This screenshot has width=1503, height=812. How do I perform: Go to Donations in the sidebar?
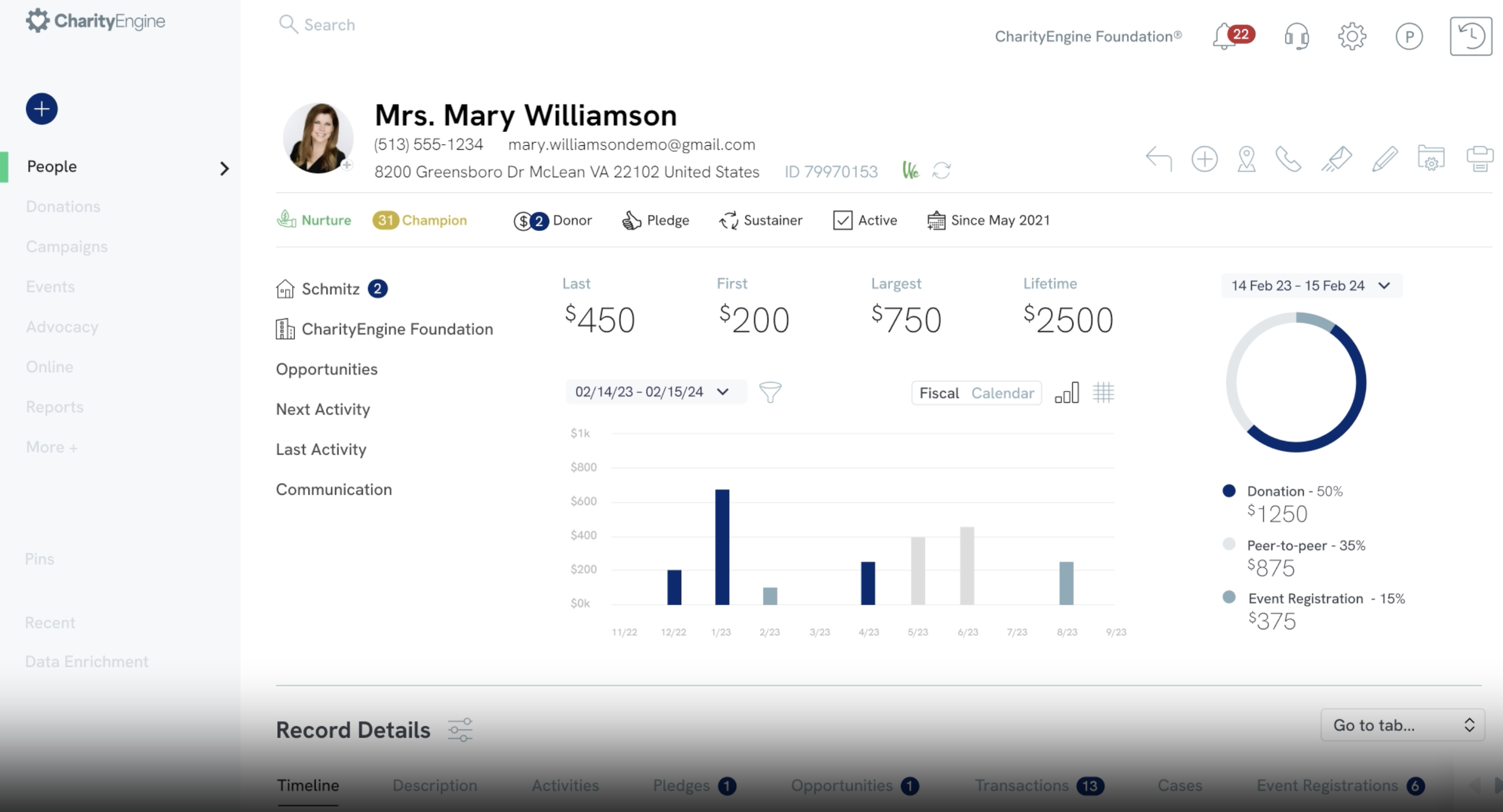[63, 206]
